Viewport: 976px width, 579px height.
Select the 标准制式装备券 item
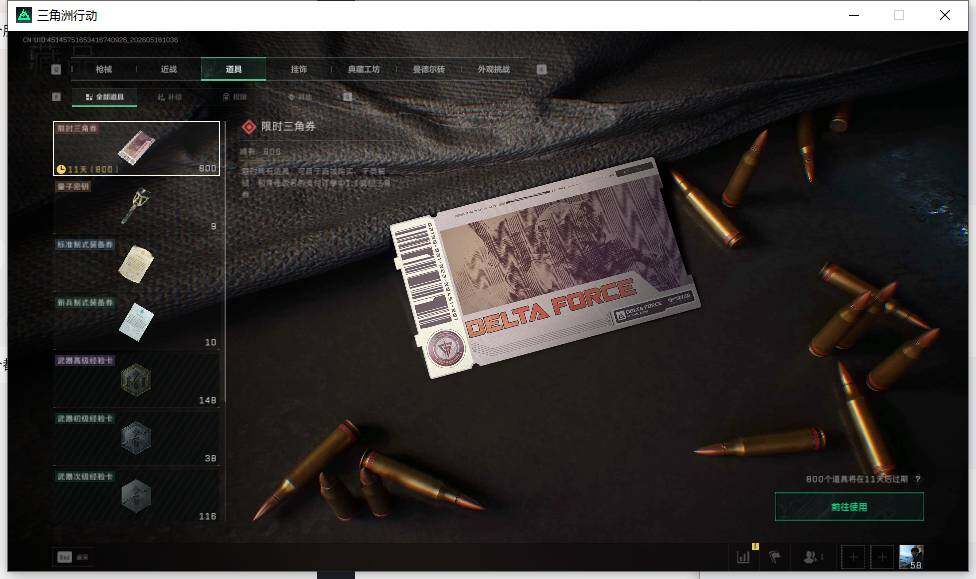[x=136, y=264]
